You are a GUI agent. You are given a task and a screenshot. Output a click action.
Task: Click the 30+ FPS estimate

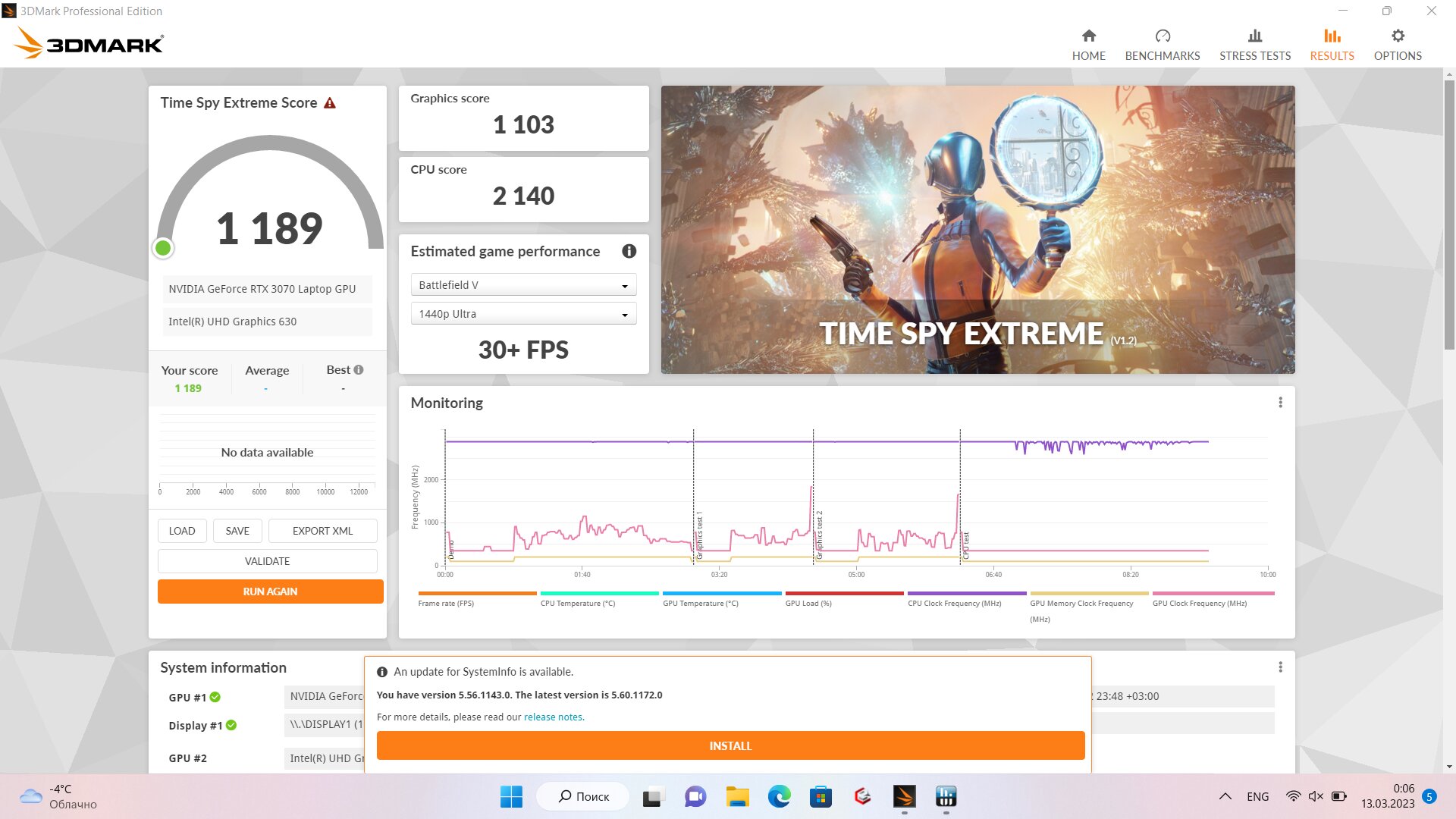[523, 350]
